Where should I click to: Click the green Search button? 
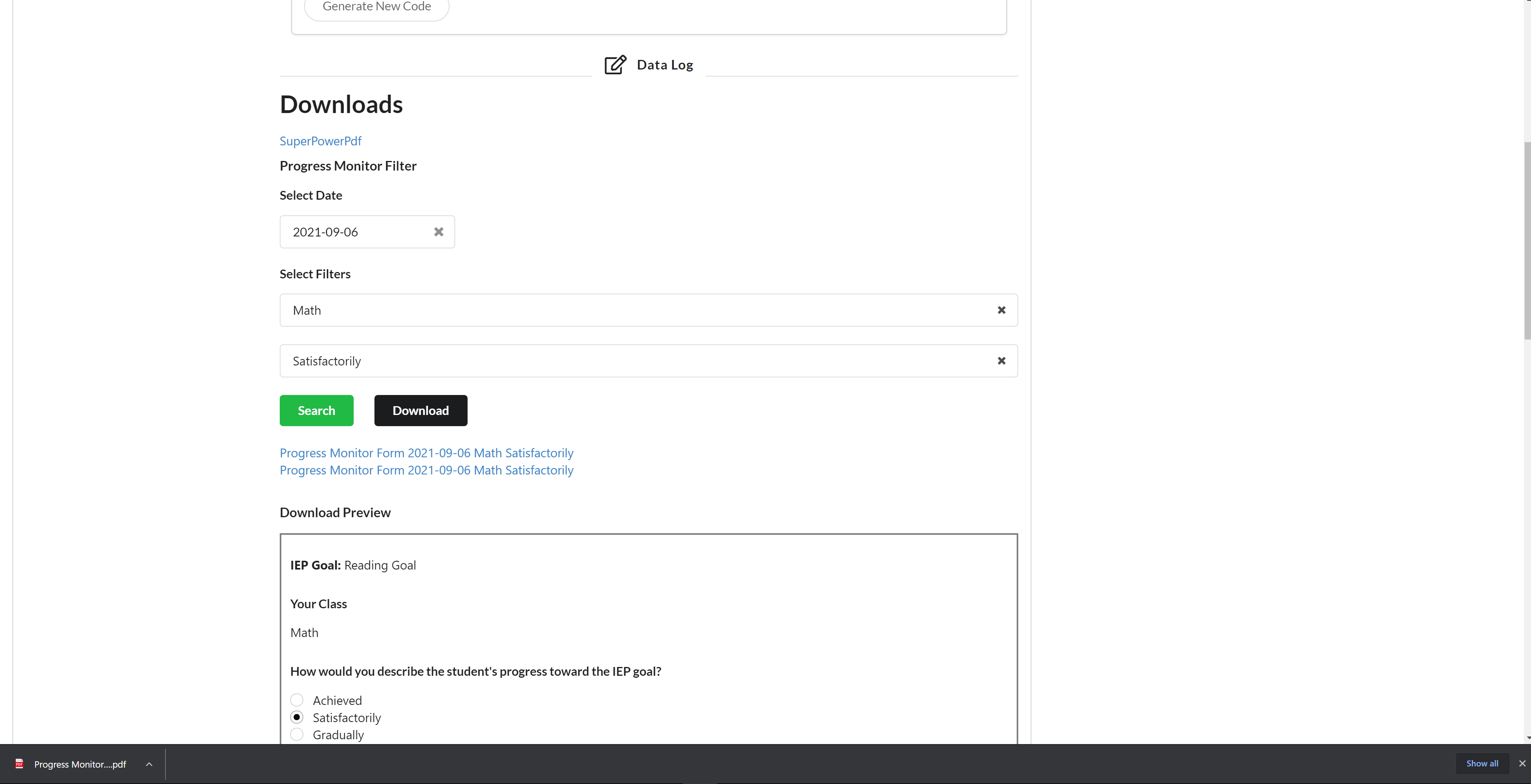[x=316, y=411]
